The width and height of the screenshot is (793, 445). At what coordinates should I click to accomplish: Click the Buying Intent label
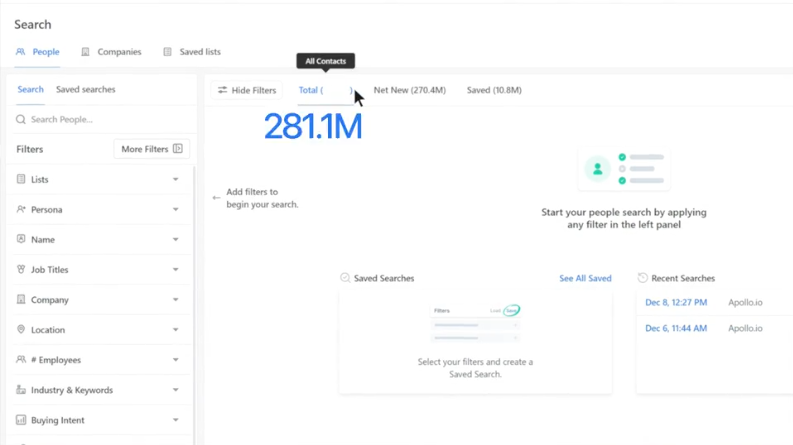[x=58, y=420]
